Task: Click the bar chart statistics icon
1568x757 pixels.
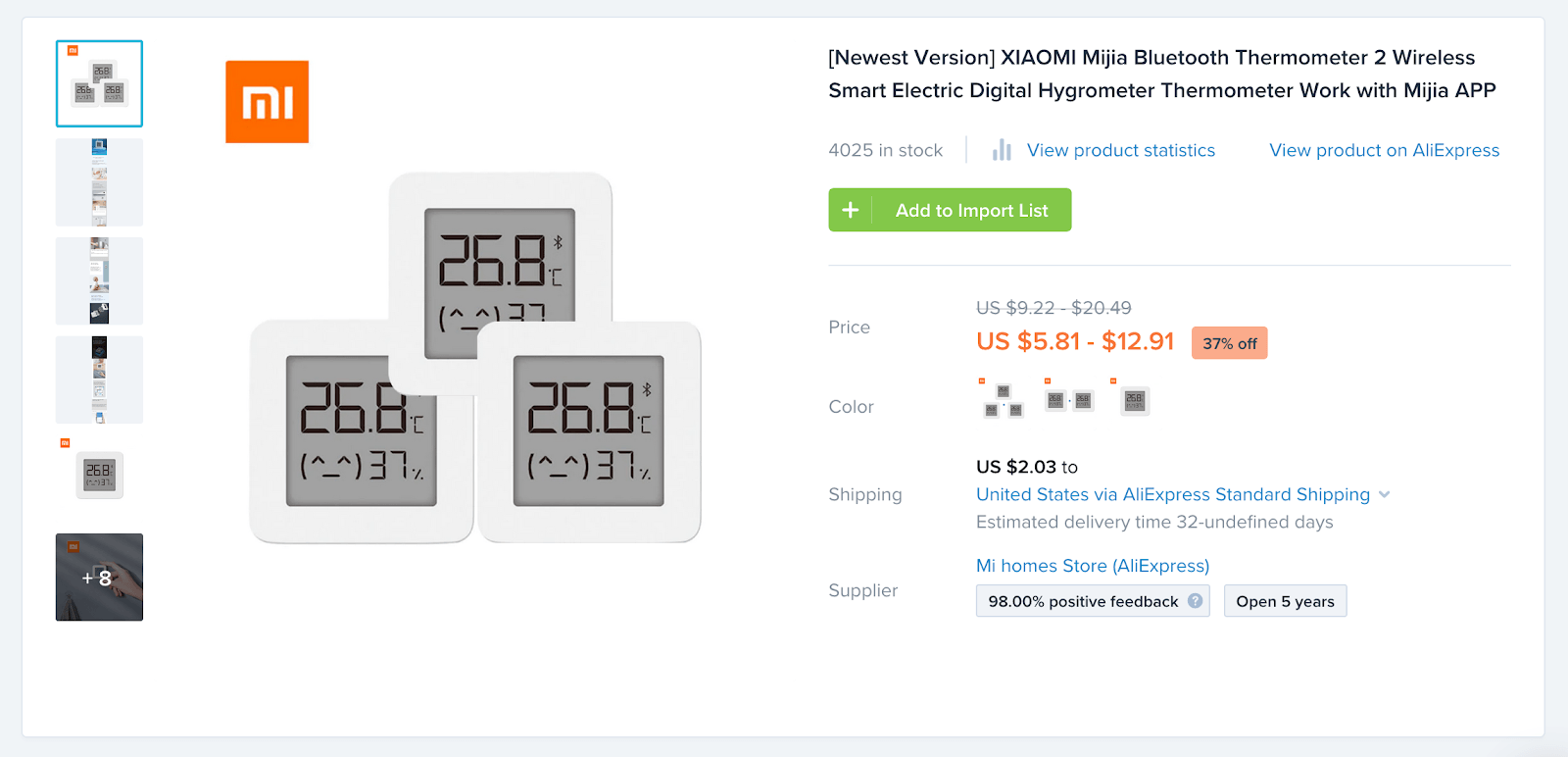Action: [x=1001, y=150]
